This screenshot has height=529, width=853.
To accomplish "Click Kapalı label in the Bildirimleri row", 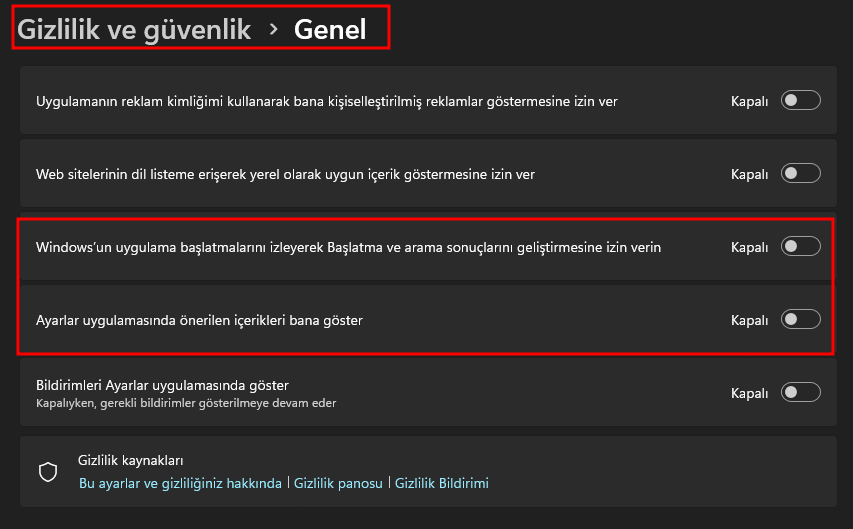I will click(x=749, y=393).
